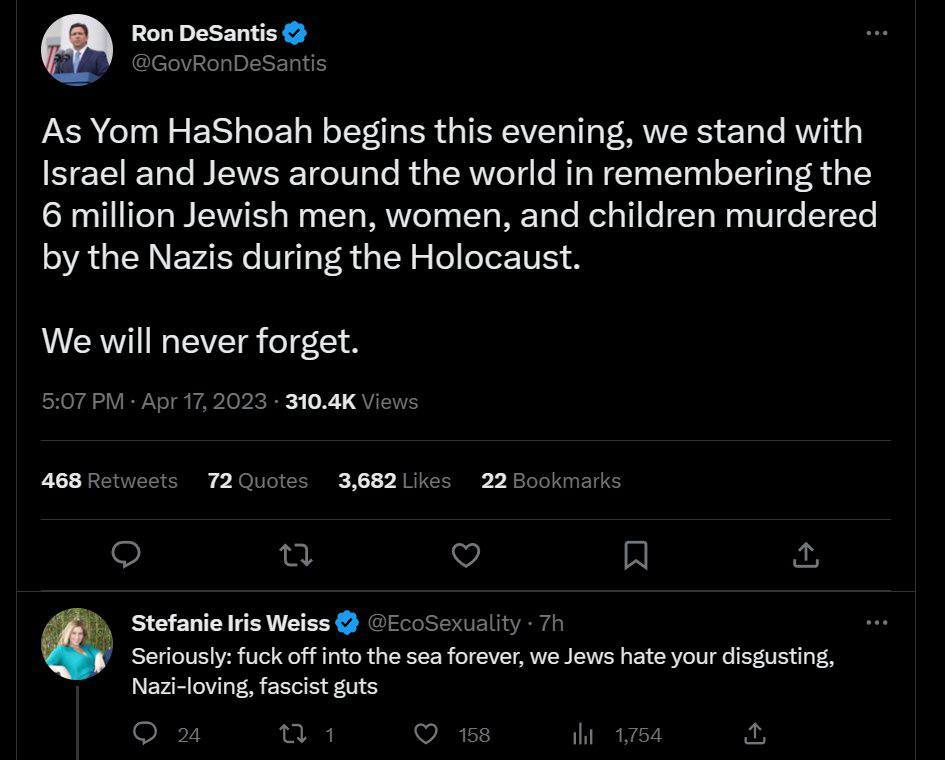View the 72 Quotes list
Image resolution: width=945 pixels, height=760 pixels.
tap(258, 481)
